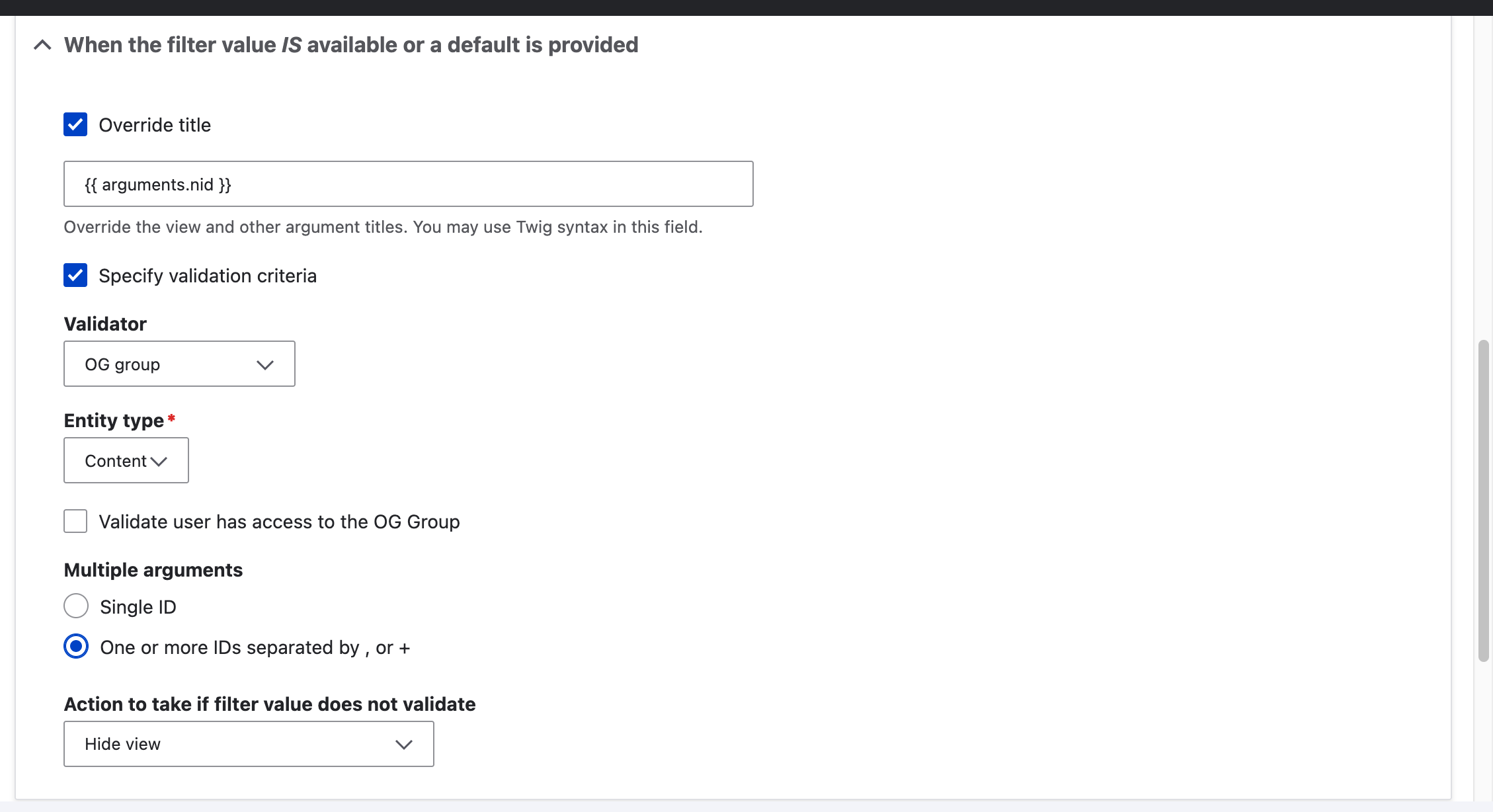Select the Single ID radio button
Viewport: 1493px width, 812px height.
(x=76, y=606)
